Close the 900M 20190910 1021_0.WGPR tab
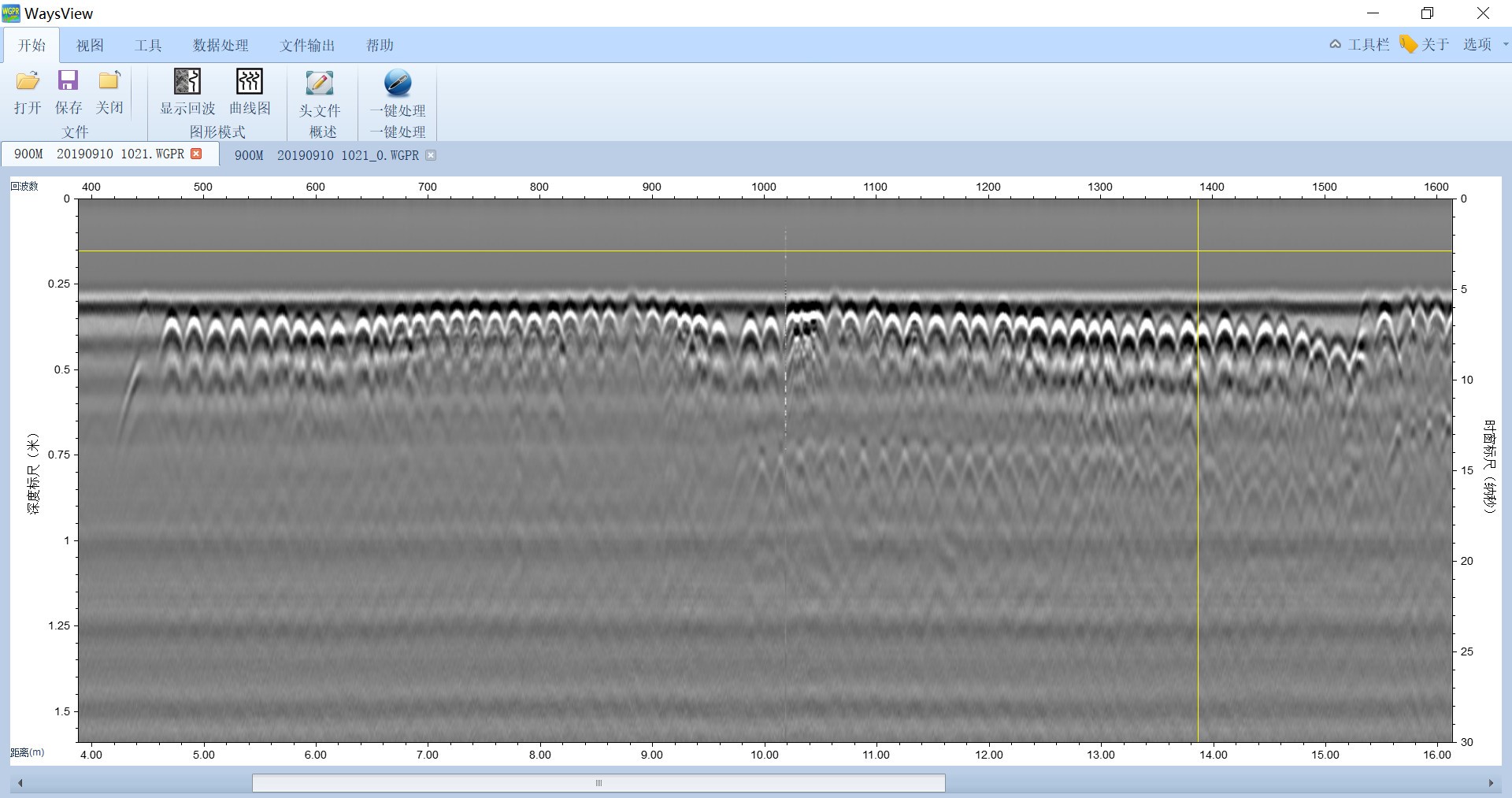 431,155
